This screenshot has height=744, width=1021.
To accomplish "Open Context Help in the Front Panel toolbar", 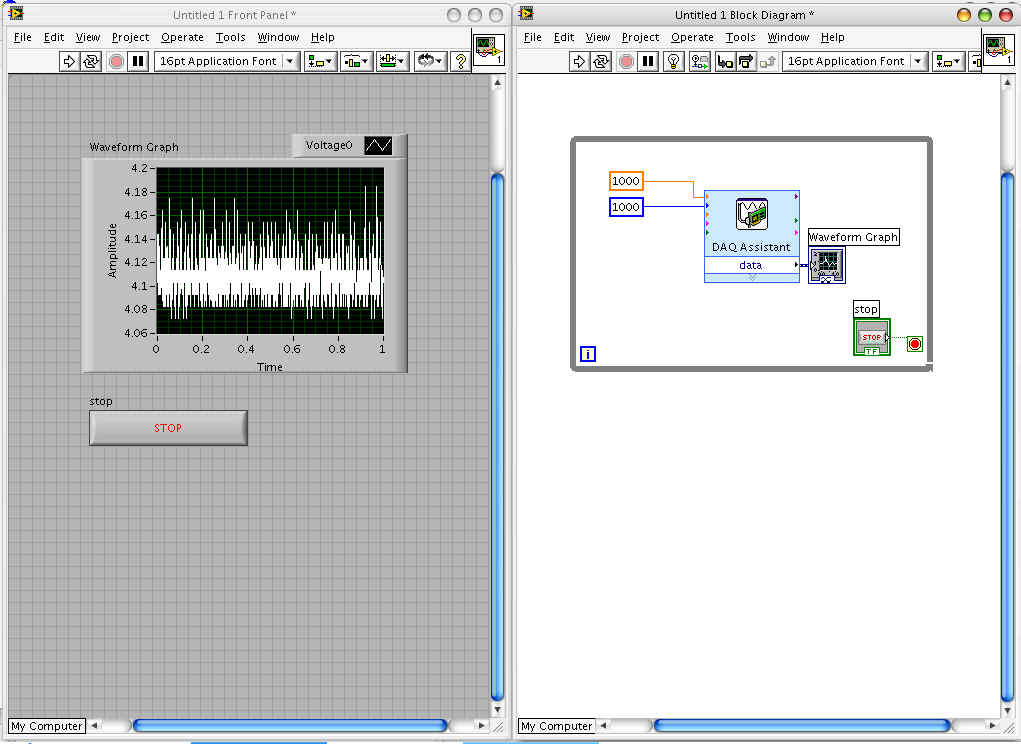I will (x=460, y=61).
